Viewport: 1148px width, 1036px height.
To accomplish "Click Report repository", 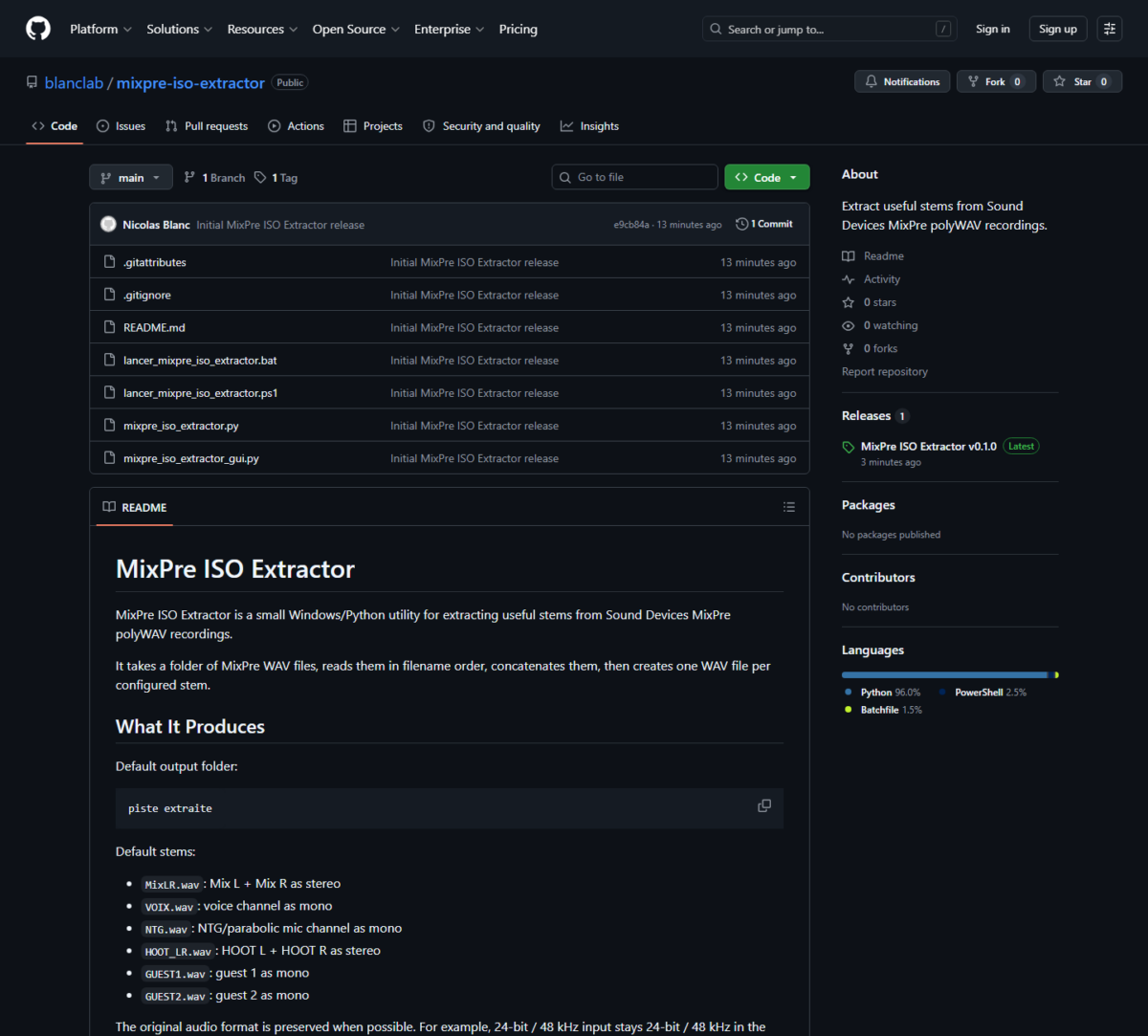I will click(885, 371).
